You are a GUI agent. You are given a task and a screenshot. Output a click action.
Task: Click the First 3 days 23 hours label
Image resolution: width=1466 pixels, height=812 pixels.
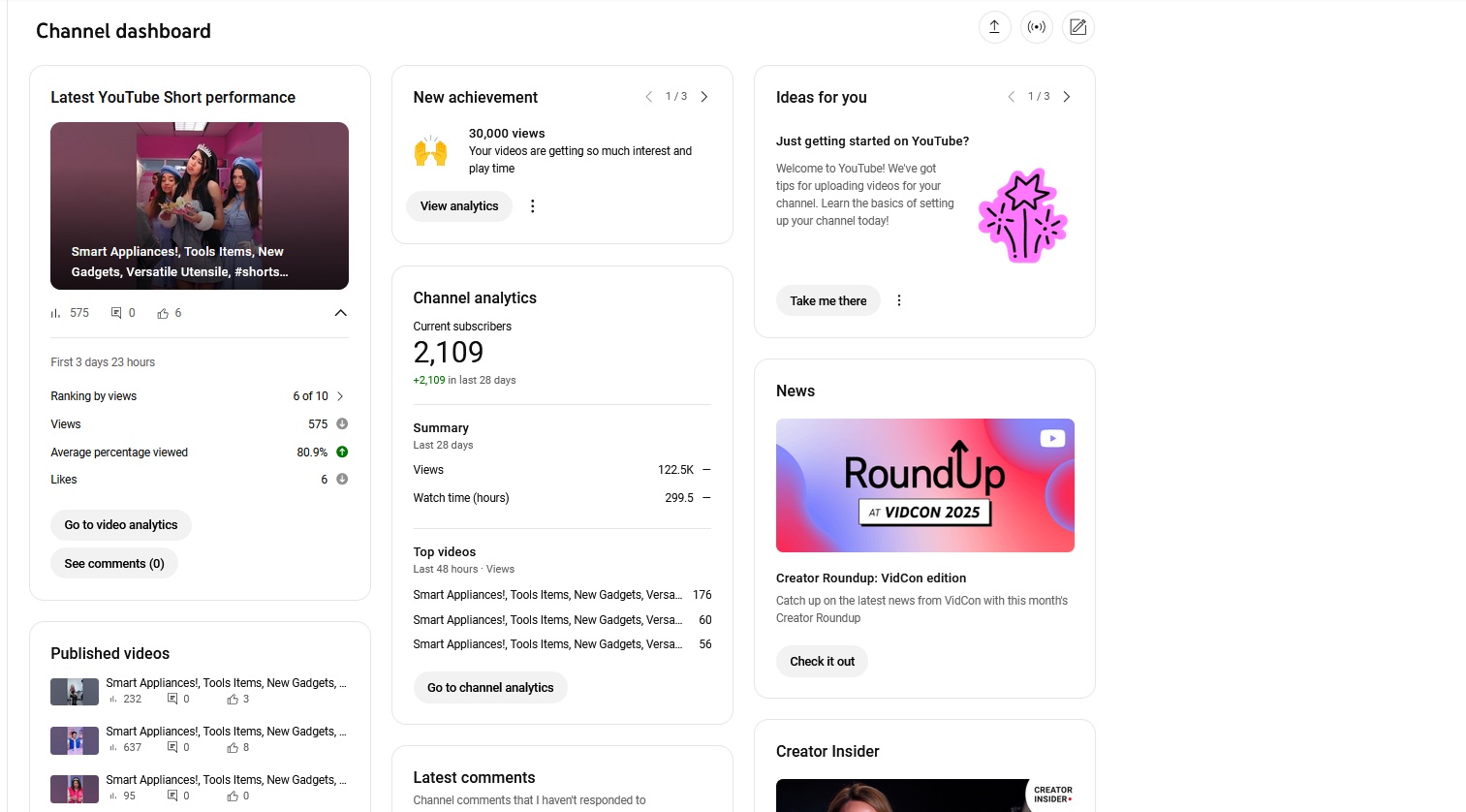pyautogui.click(x=103, y=362)
